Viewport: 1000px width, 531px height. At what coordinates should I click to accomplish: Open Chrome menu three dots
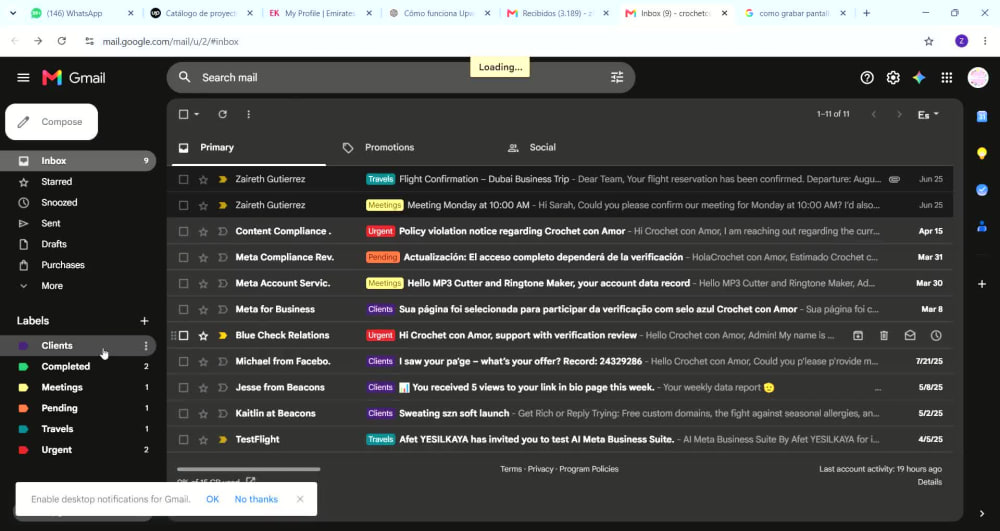[985, 41]
